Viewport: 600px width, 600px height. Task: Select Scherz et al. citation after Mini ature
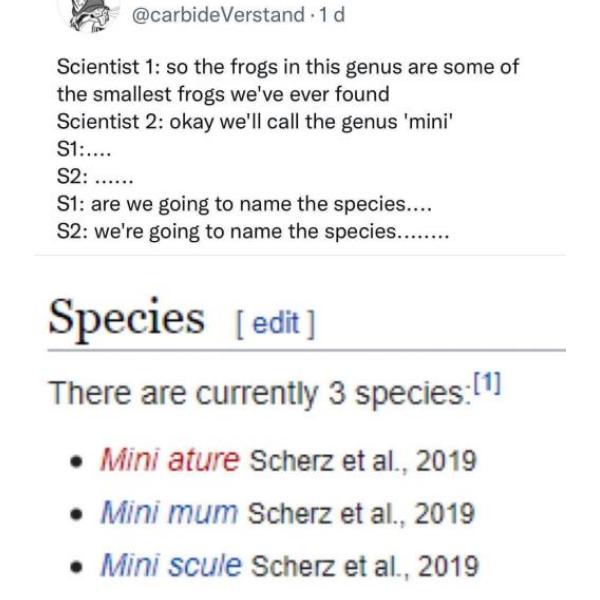[x=363, y=460]
